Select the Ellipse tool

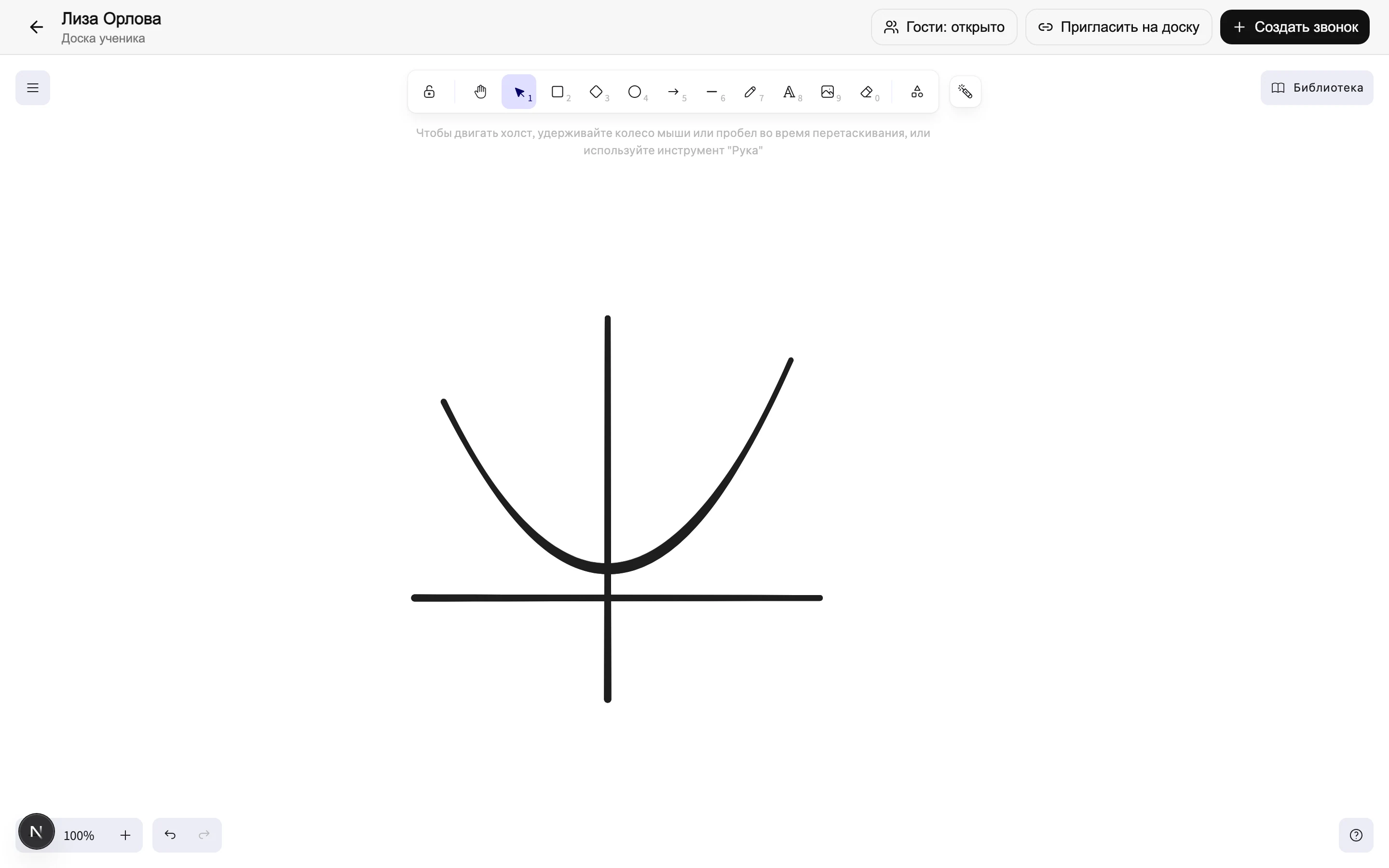tap(634, 92)
